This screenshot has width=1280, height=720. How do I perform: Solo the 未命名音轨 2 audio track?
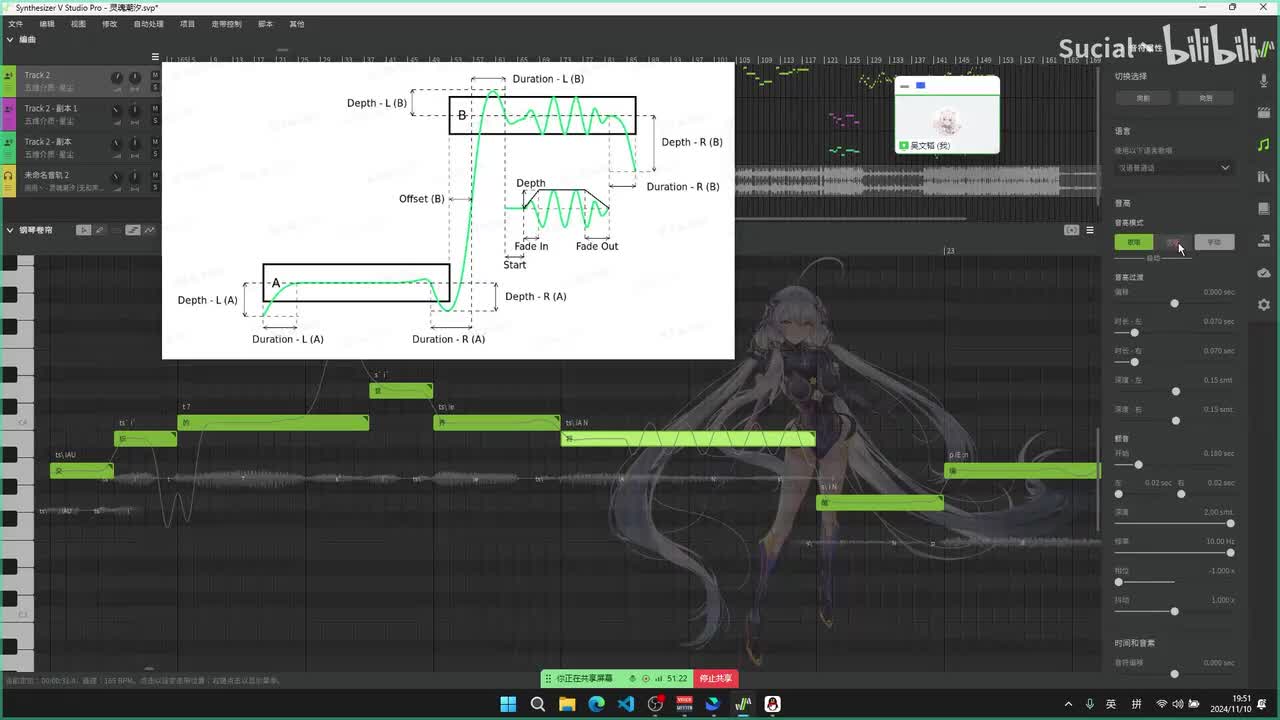155,186
